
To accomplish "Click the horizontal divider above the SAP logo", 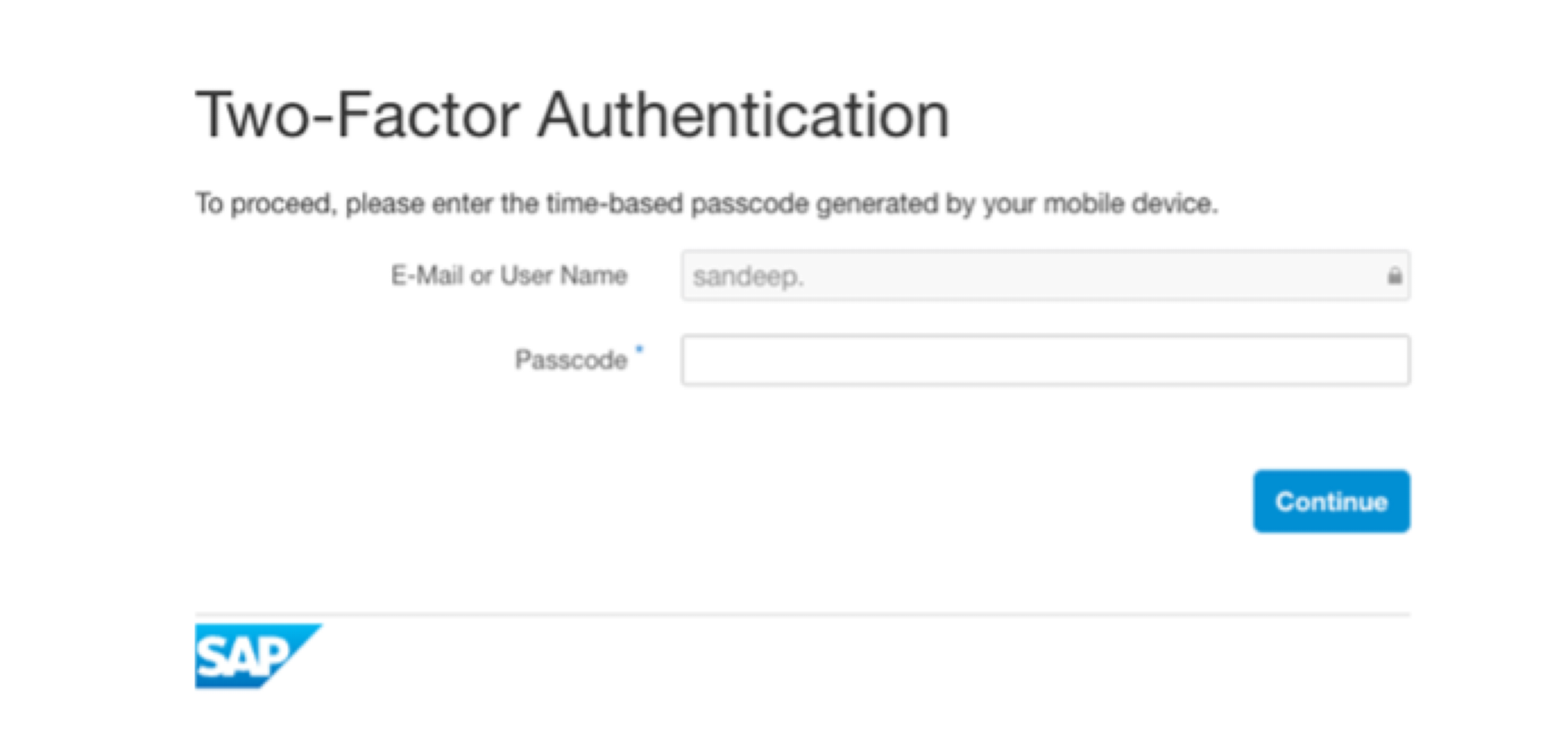I will [802, 615].
